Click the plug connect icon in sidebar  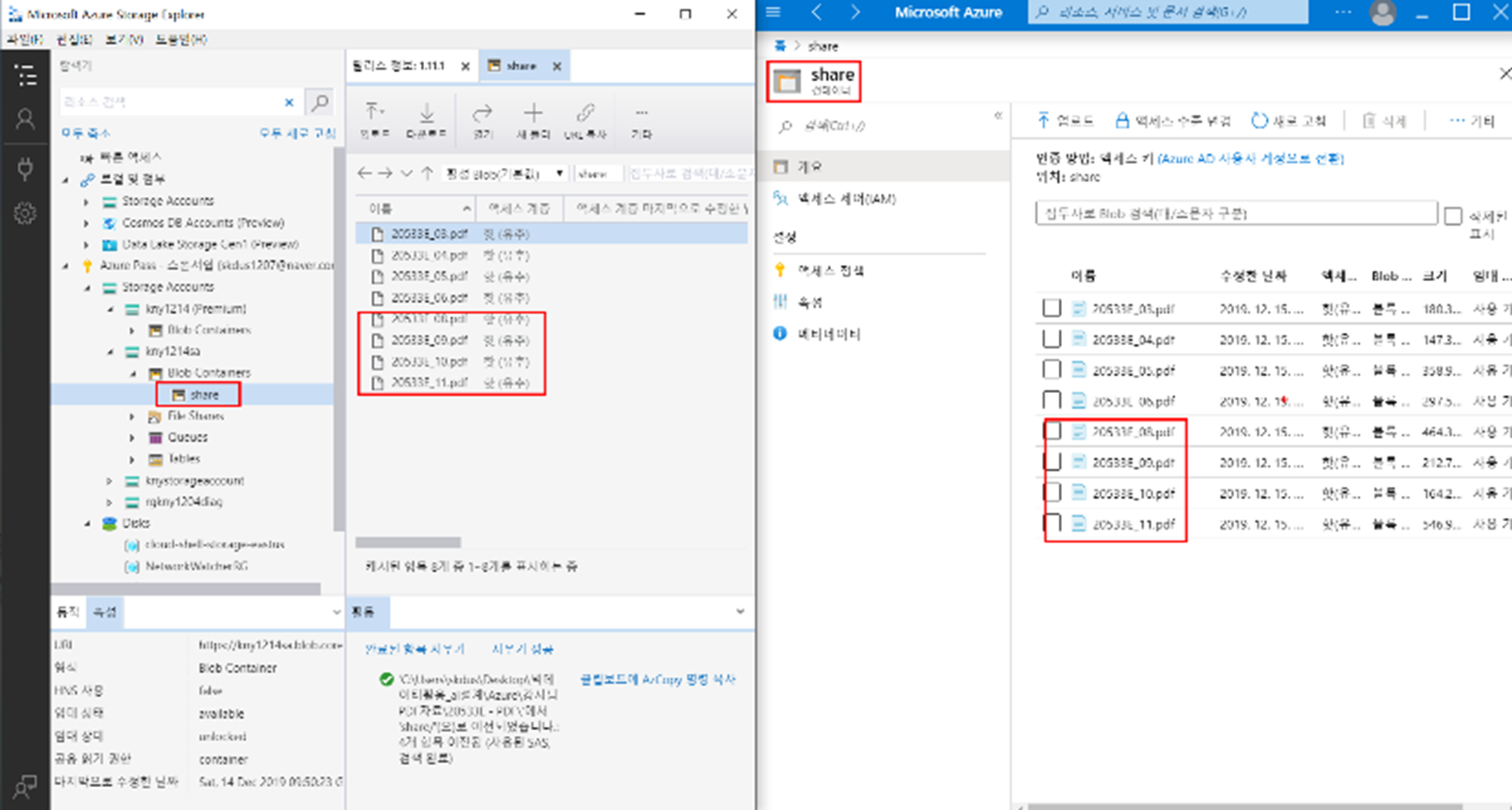tap(25, 168)
